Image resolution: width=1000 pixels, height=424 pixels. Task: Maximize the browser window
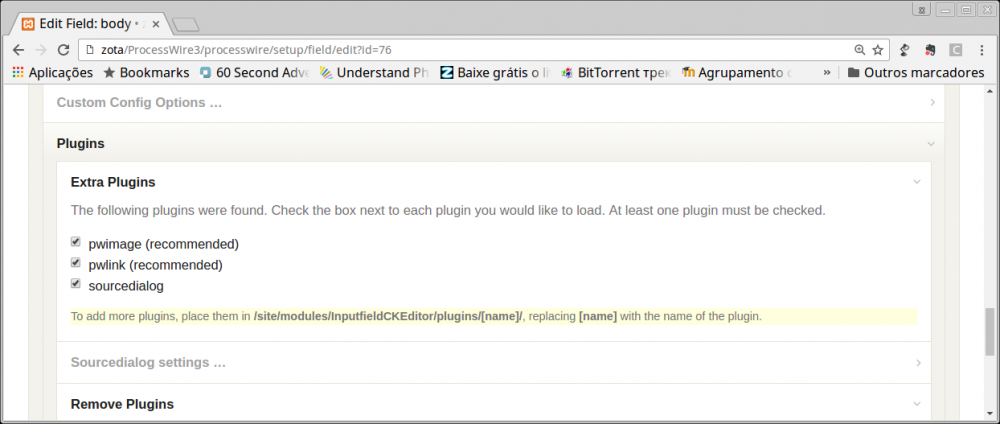click(966, 10)
